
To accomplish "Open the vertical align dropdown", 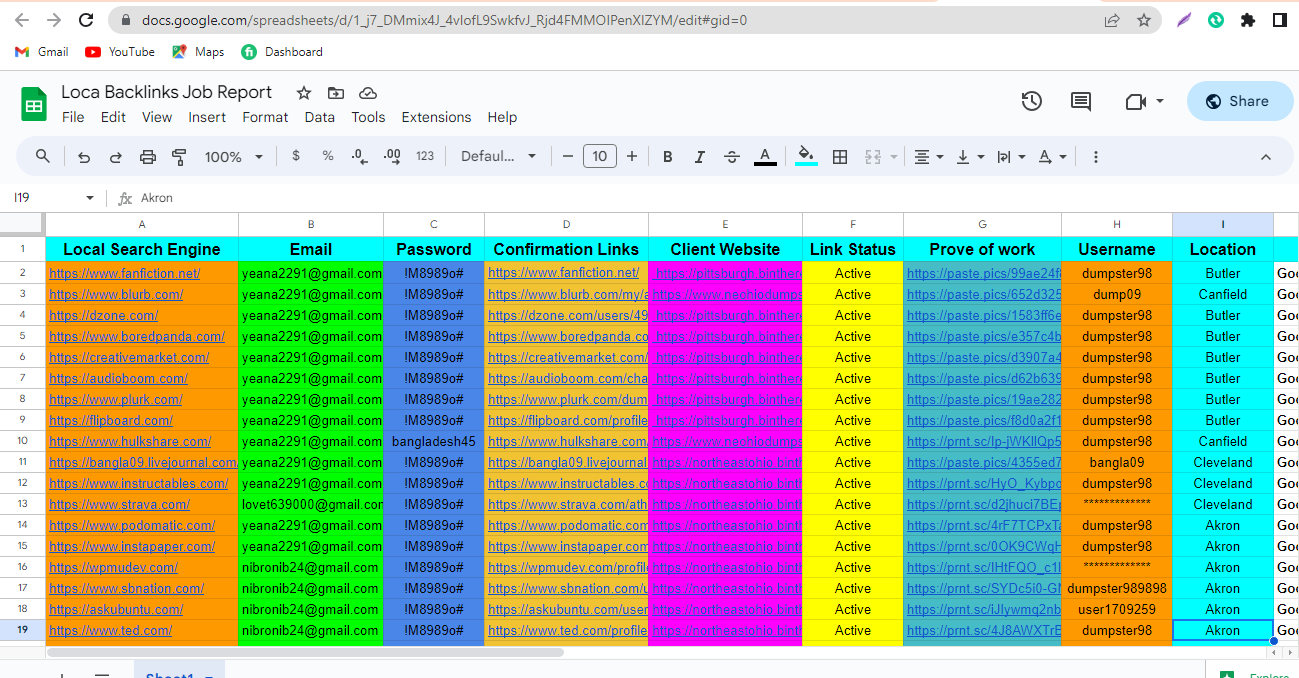I will click(970, 157).
